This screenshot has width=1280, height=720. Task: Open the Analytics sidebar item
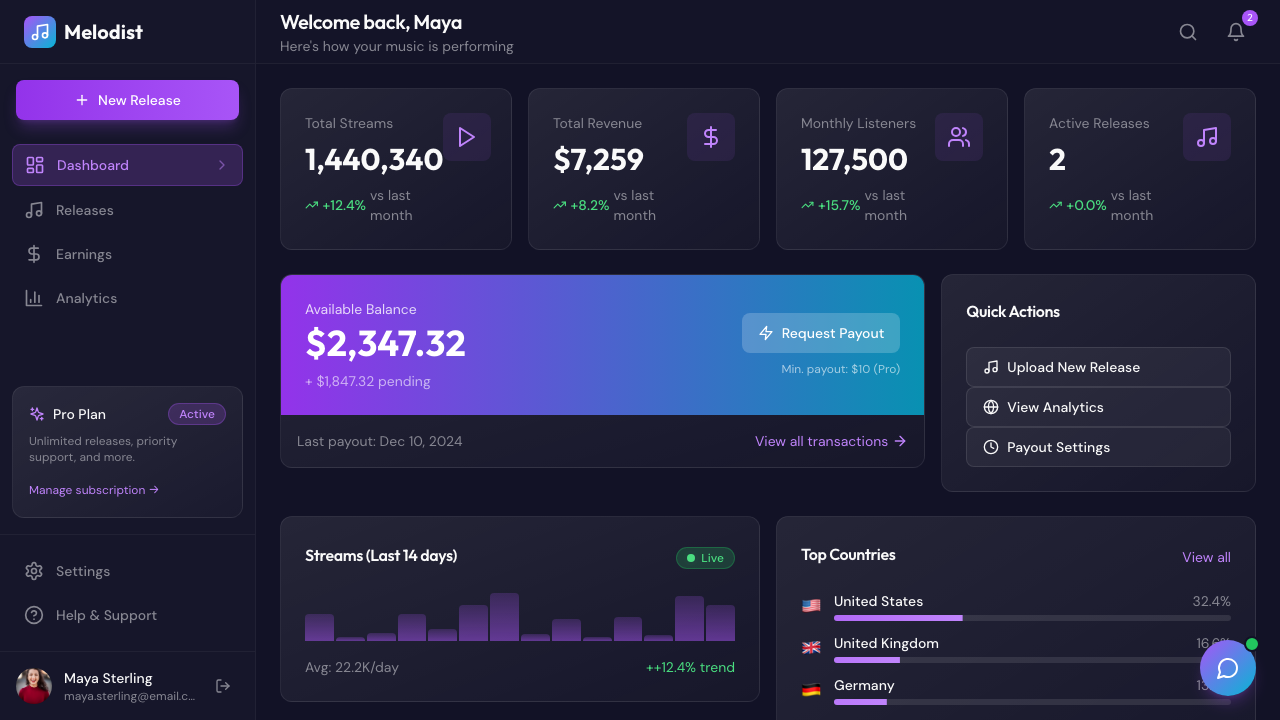point(86,298)
